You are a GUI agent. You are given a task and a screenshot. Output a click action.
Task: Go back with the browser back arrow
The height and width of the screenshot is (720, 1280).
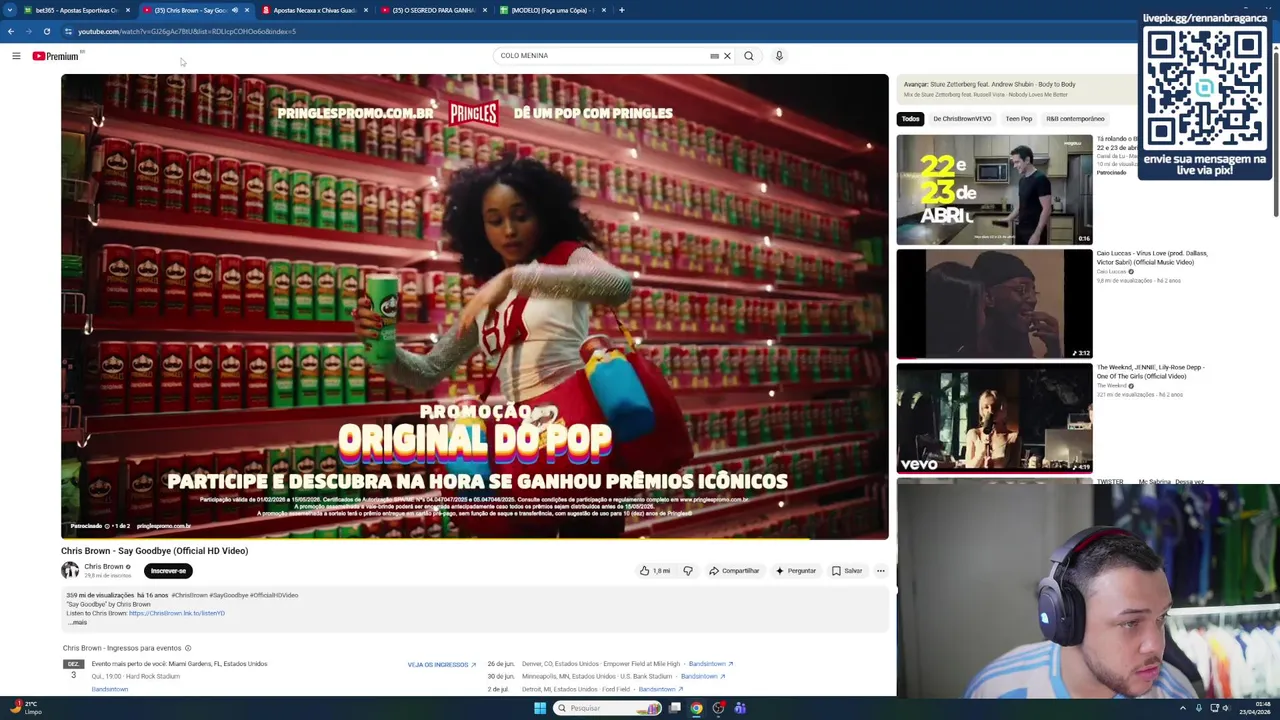pyautogui.click(x=11, y=31)
